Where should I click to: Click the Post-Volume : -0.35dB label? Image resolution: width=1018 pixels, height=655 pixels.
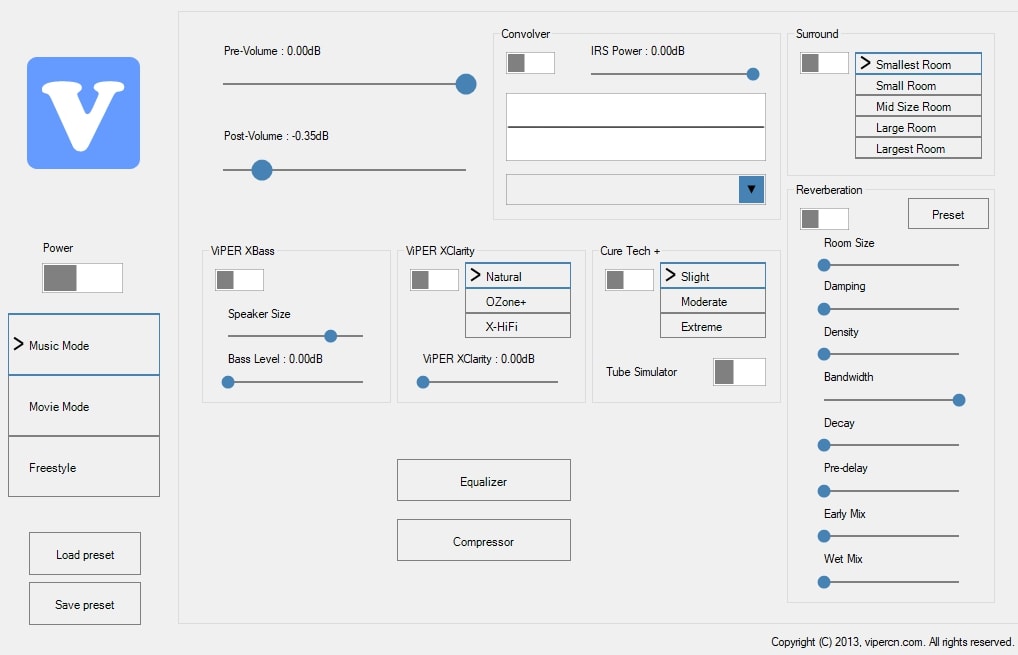point(276,136)
